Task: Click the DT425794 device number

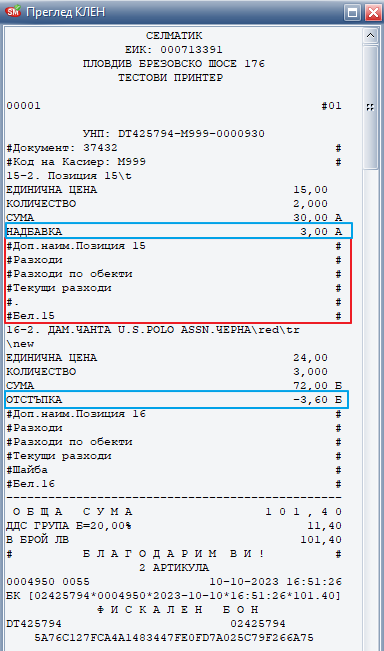Action: coord(34,624)
